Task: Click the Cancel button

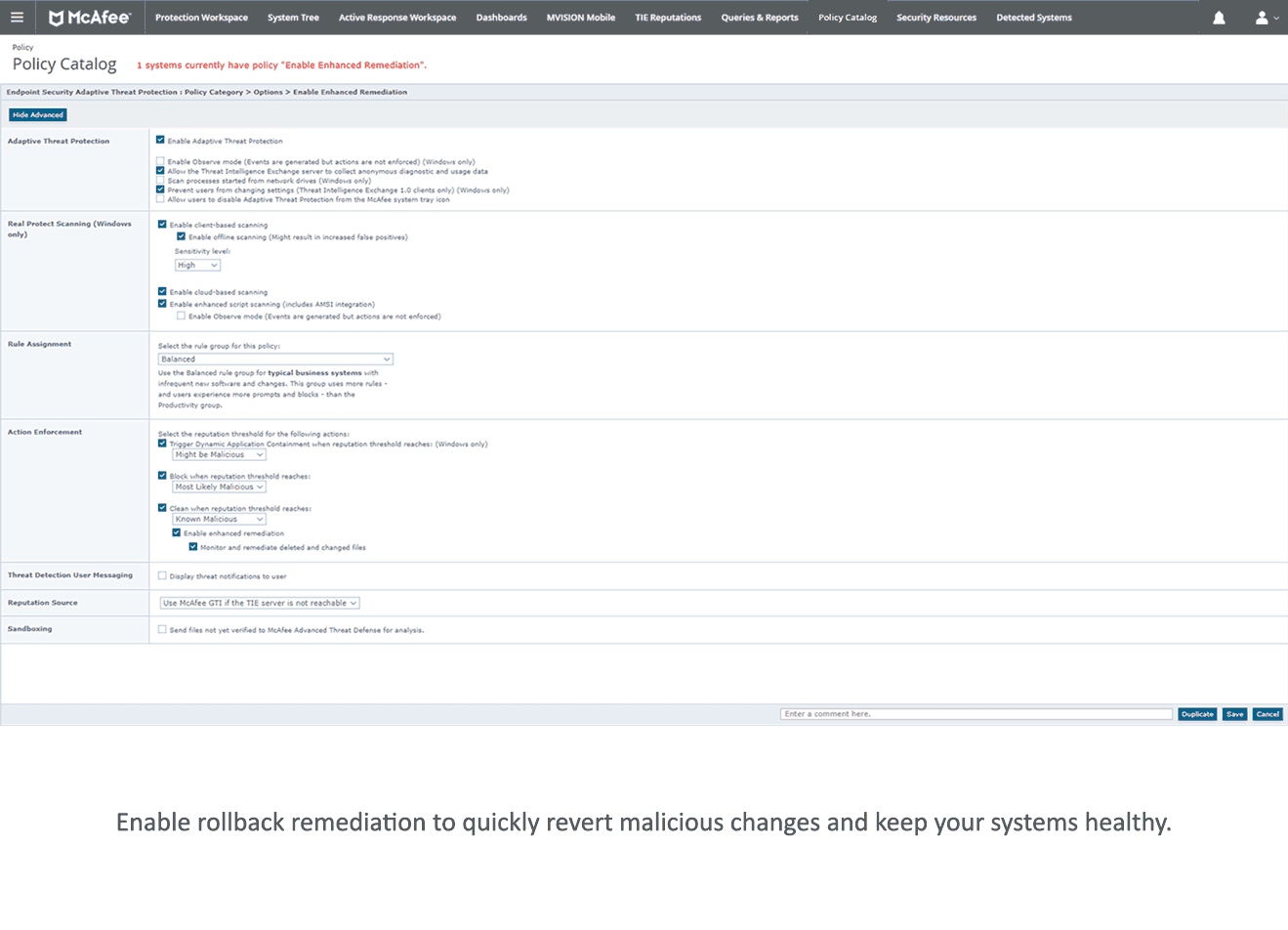Action: point(1267,714)
